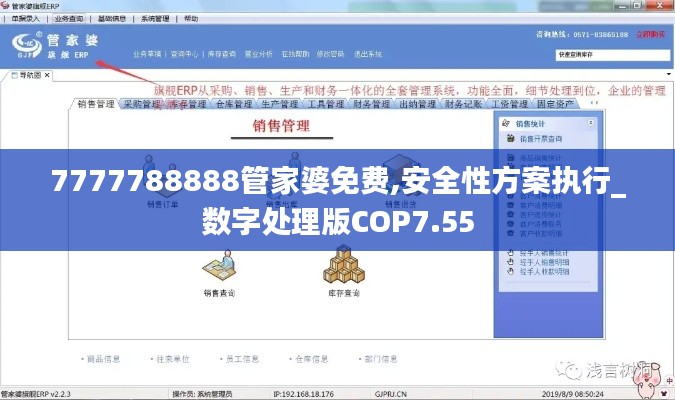The height and width of the screenshot is (400, 675).
Task: Open the 业务查询 menu
Action: pyautogui.click(x=69, y=19)
